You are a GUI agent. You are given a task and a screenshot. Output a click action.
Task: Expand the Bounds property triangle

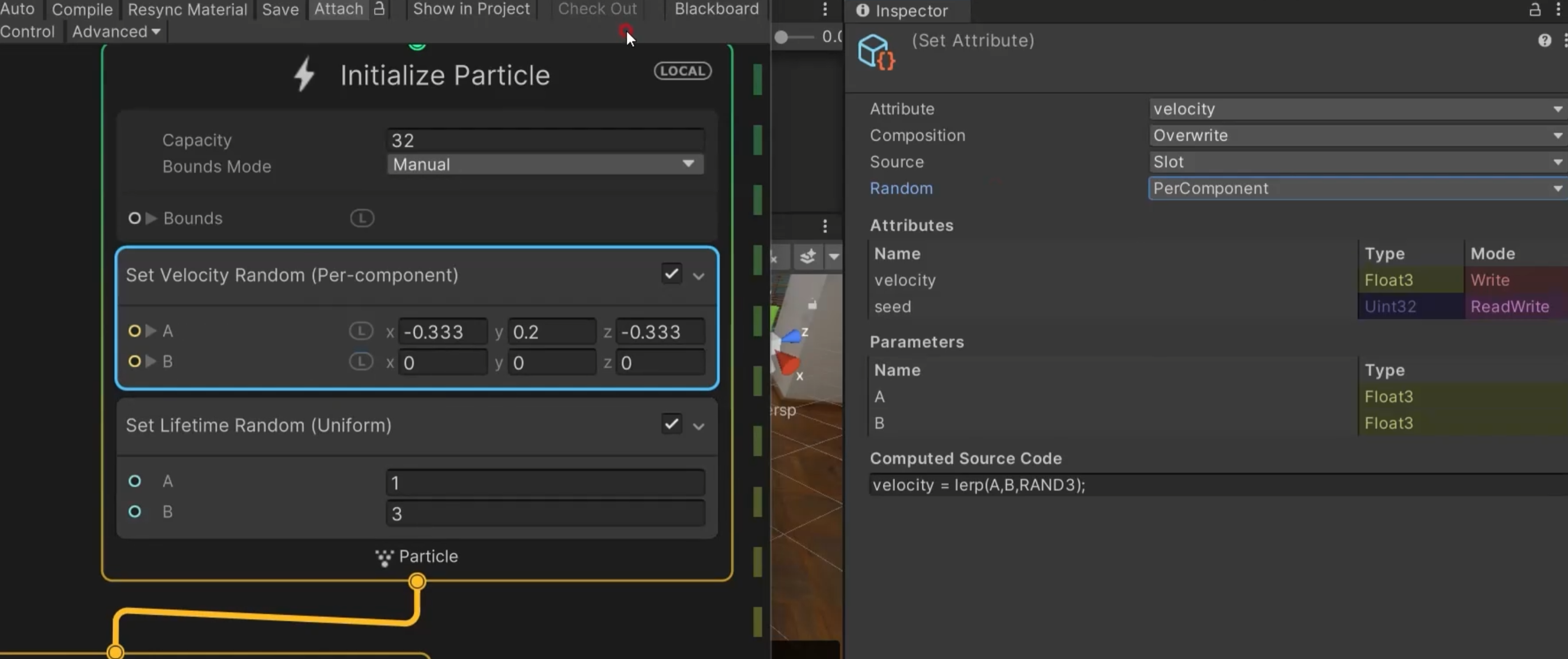click(151, 218)
